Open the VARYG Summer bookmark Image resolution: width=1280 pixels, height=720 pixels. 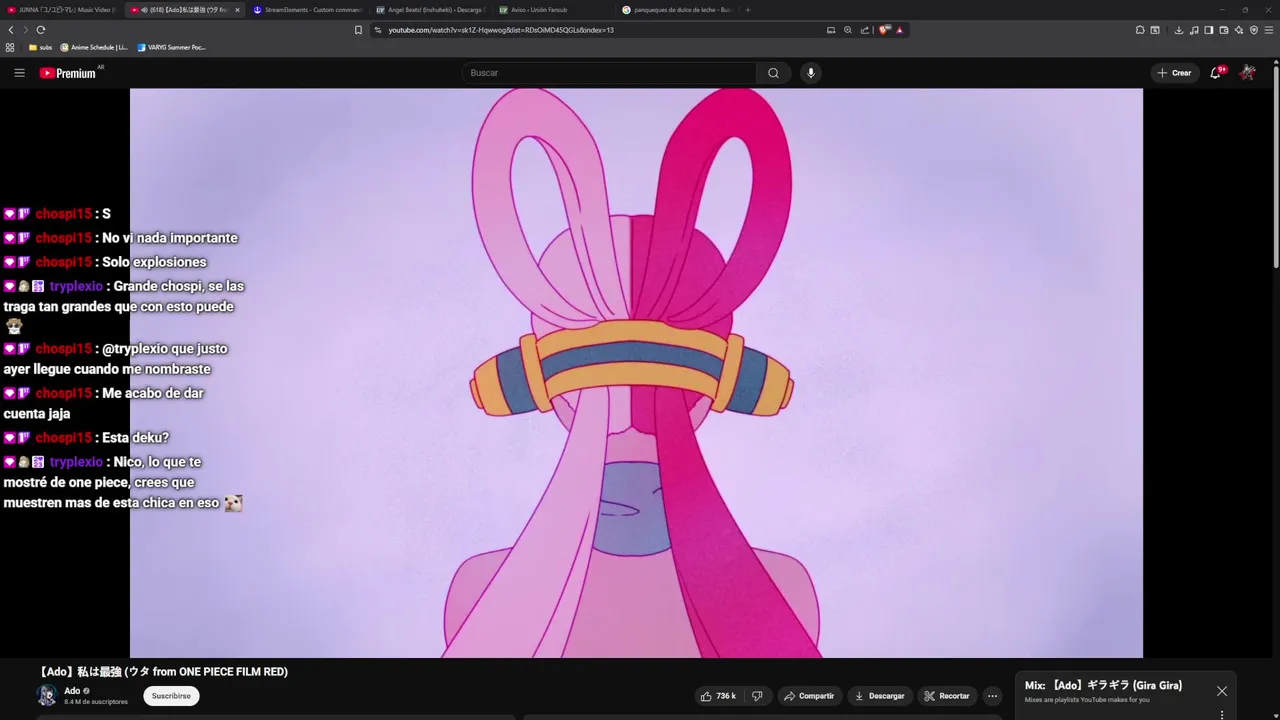pos(171,47)
